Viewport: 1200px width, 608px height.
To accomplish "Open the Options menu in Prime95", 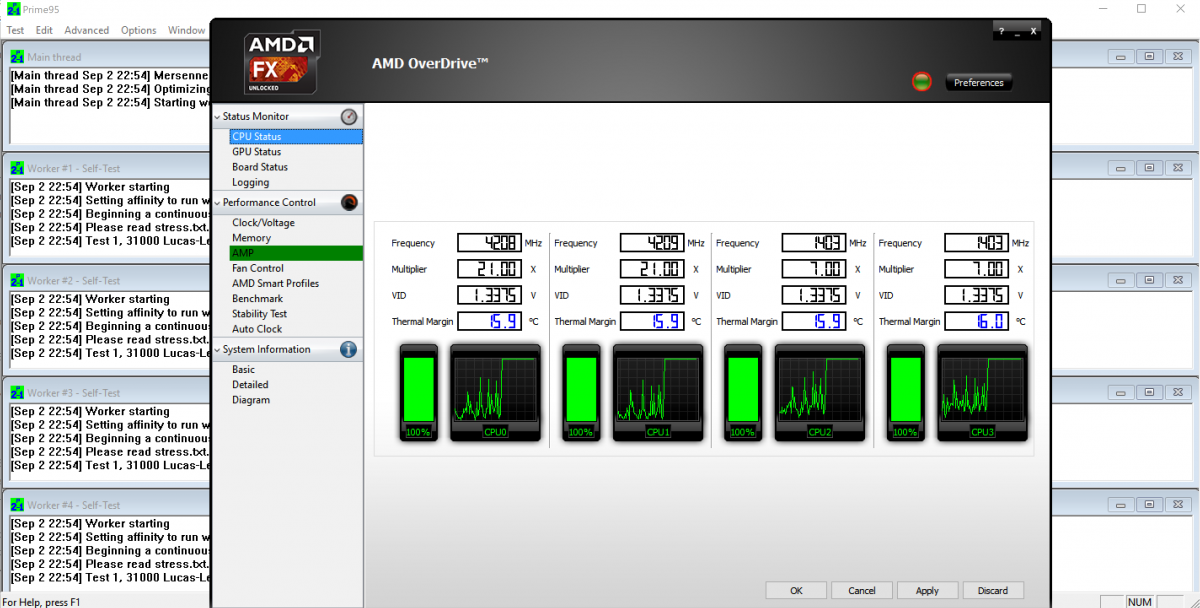I will tap(139, 30).
